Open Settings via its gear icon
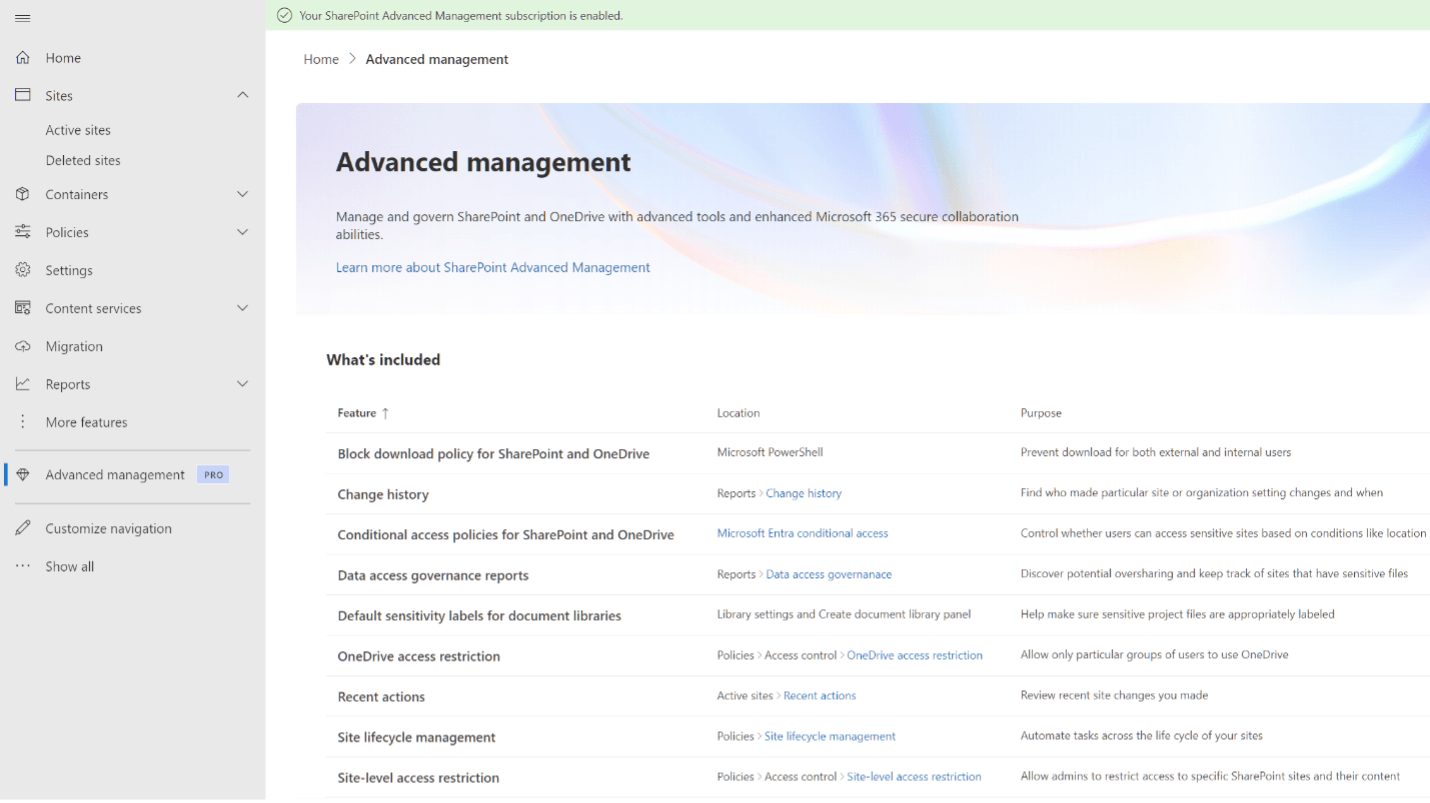Screen dimensions: 1430x803 pos(22,269)
